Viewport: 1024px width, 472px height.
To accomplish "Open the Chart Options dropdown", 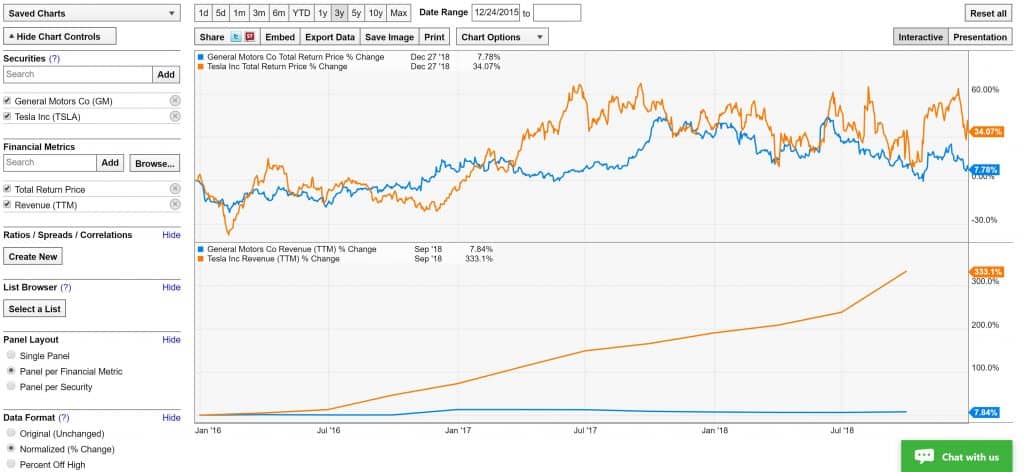I will [x=502, y=37].
